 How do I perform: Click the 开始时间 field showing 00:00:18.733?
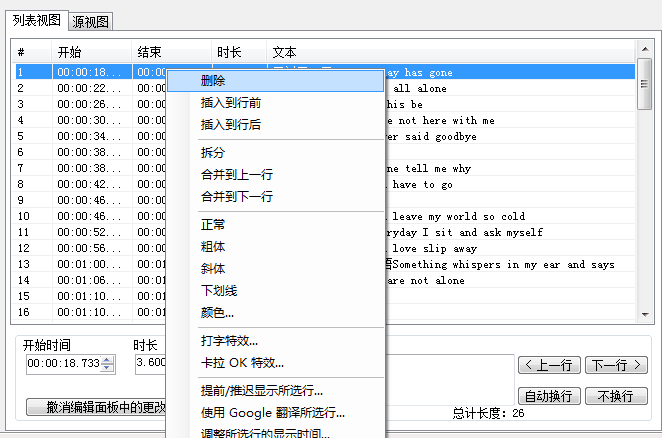(64, 364)
